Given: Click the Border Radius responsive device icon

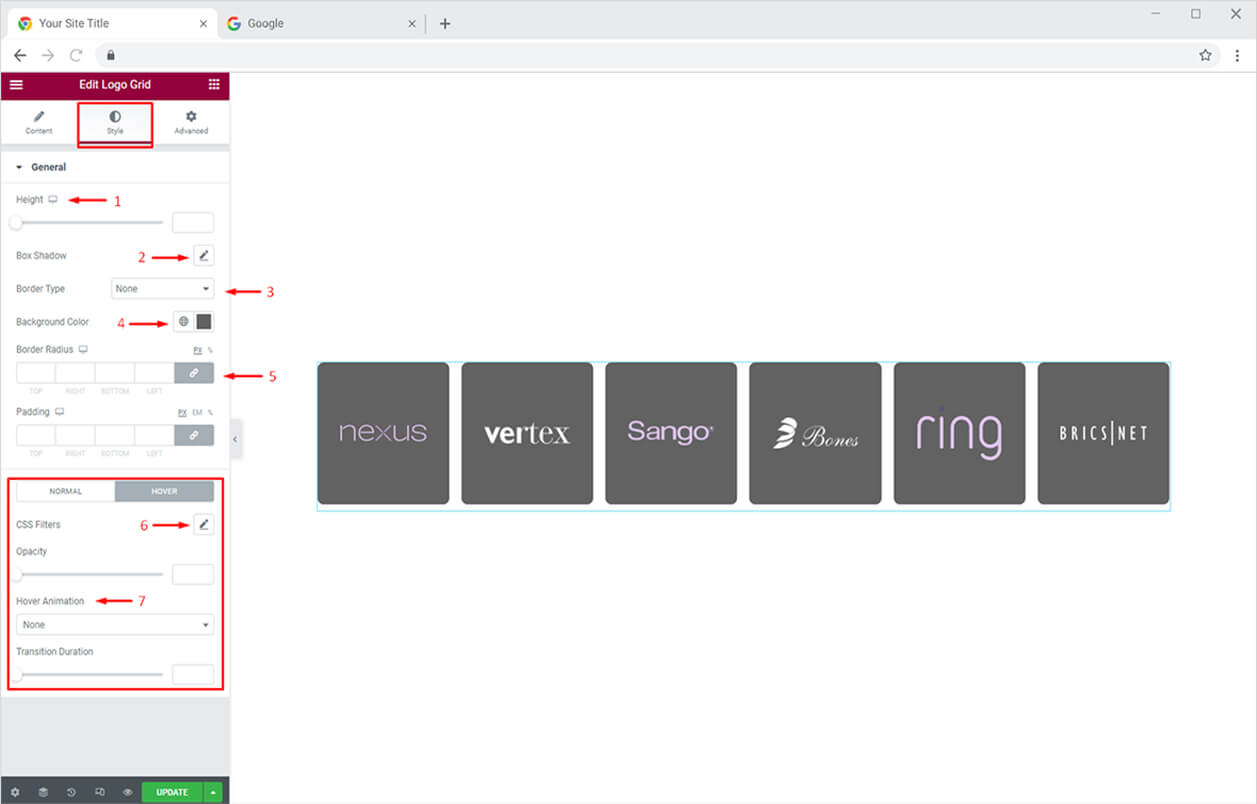Looking at the screenshot, I should [83, 350].
